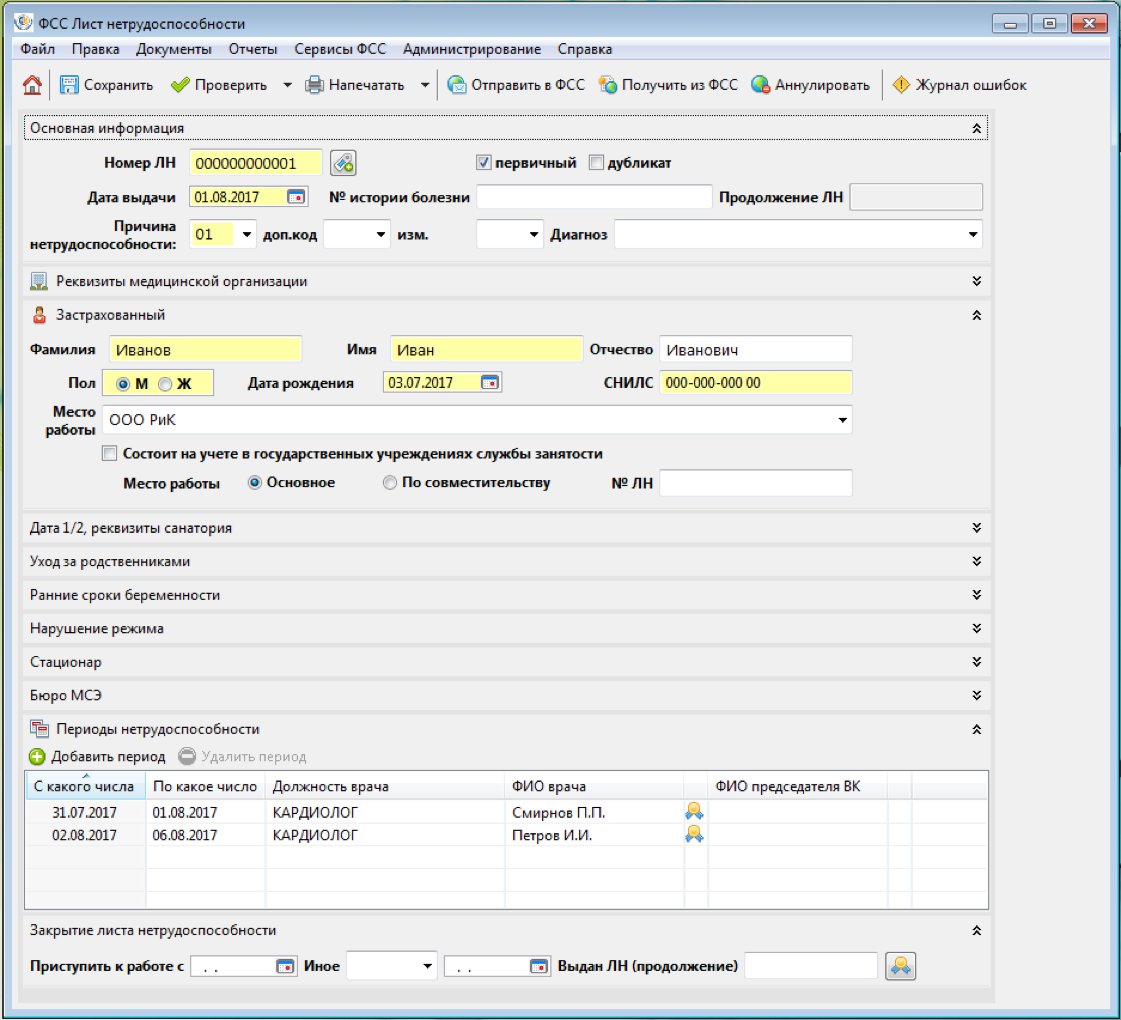
Task: Sort by С какого числа column header
Action: click(84, 786)
